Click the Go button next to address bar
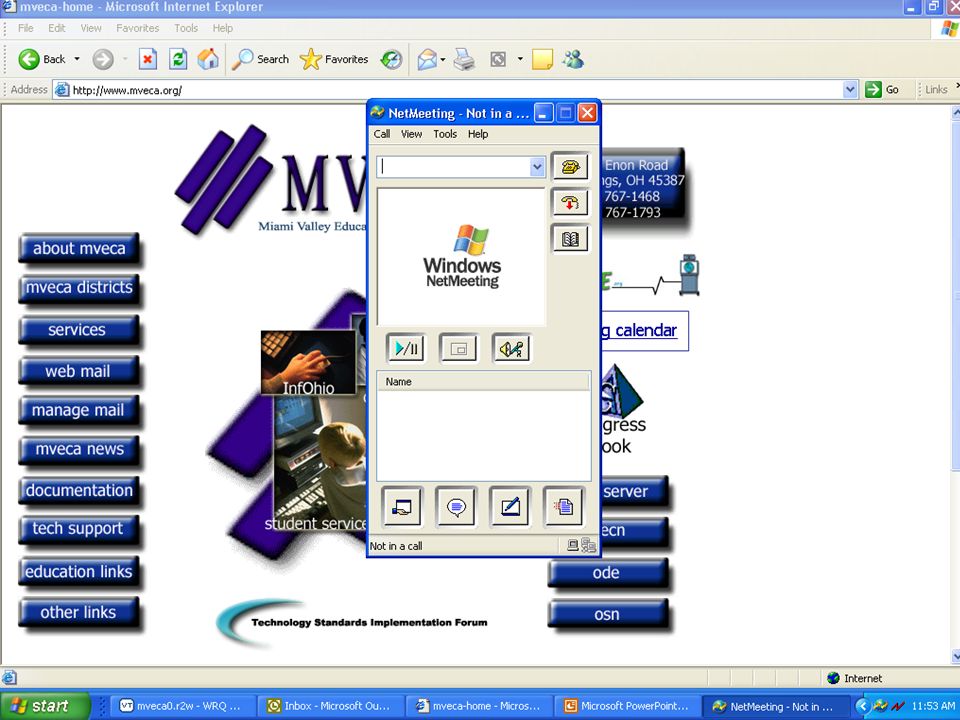 click(x=882, y=89)
